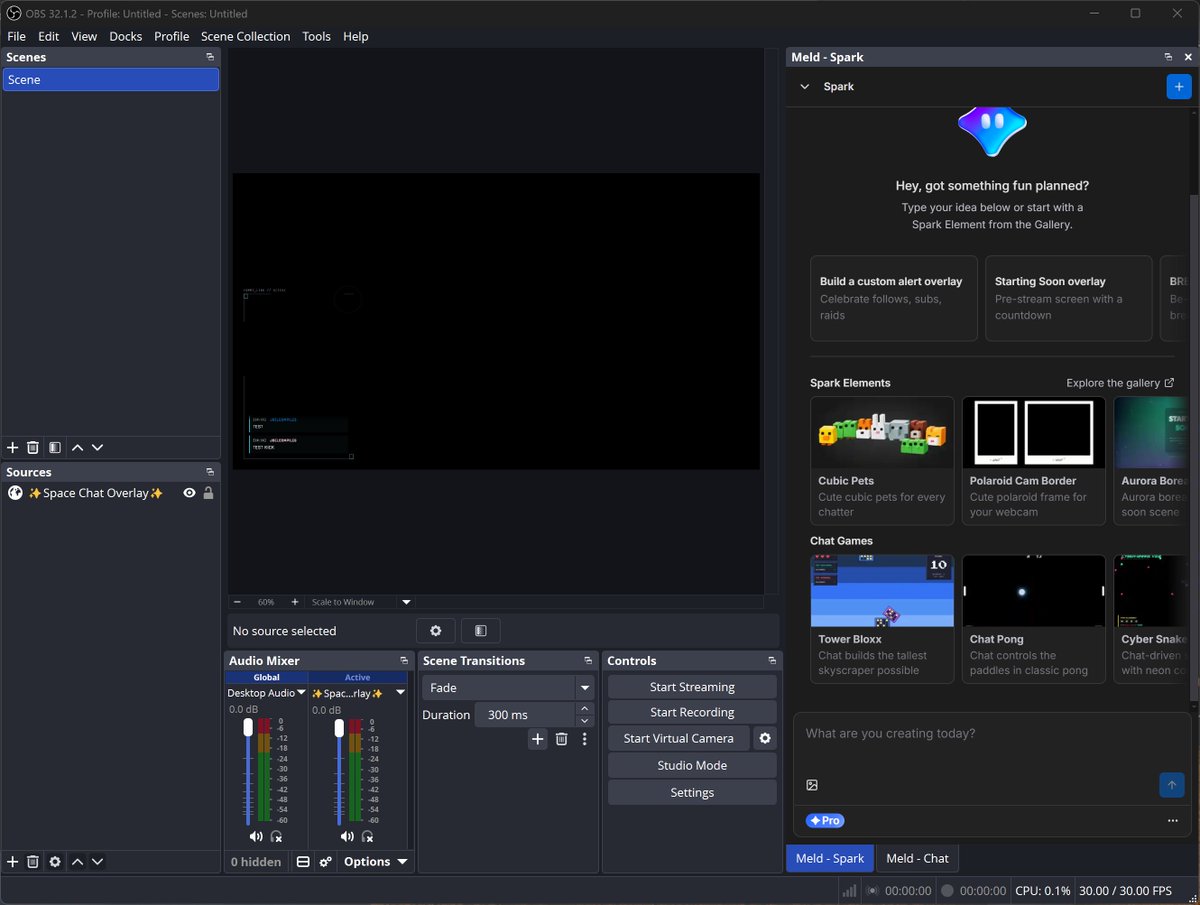Mute Space Chat Overlay audio speaker icon

[x=347, y=837]
